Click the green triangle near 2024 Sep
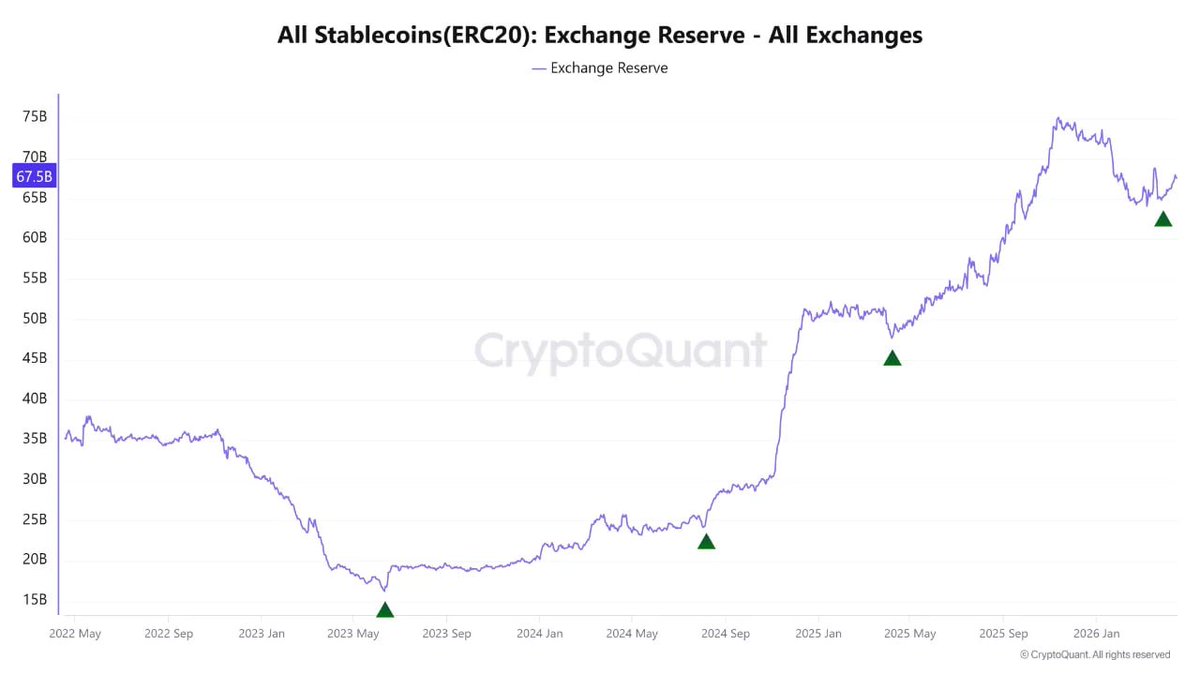 point(706,542)
